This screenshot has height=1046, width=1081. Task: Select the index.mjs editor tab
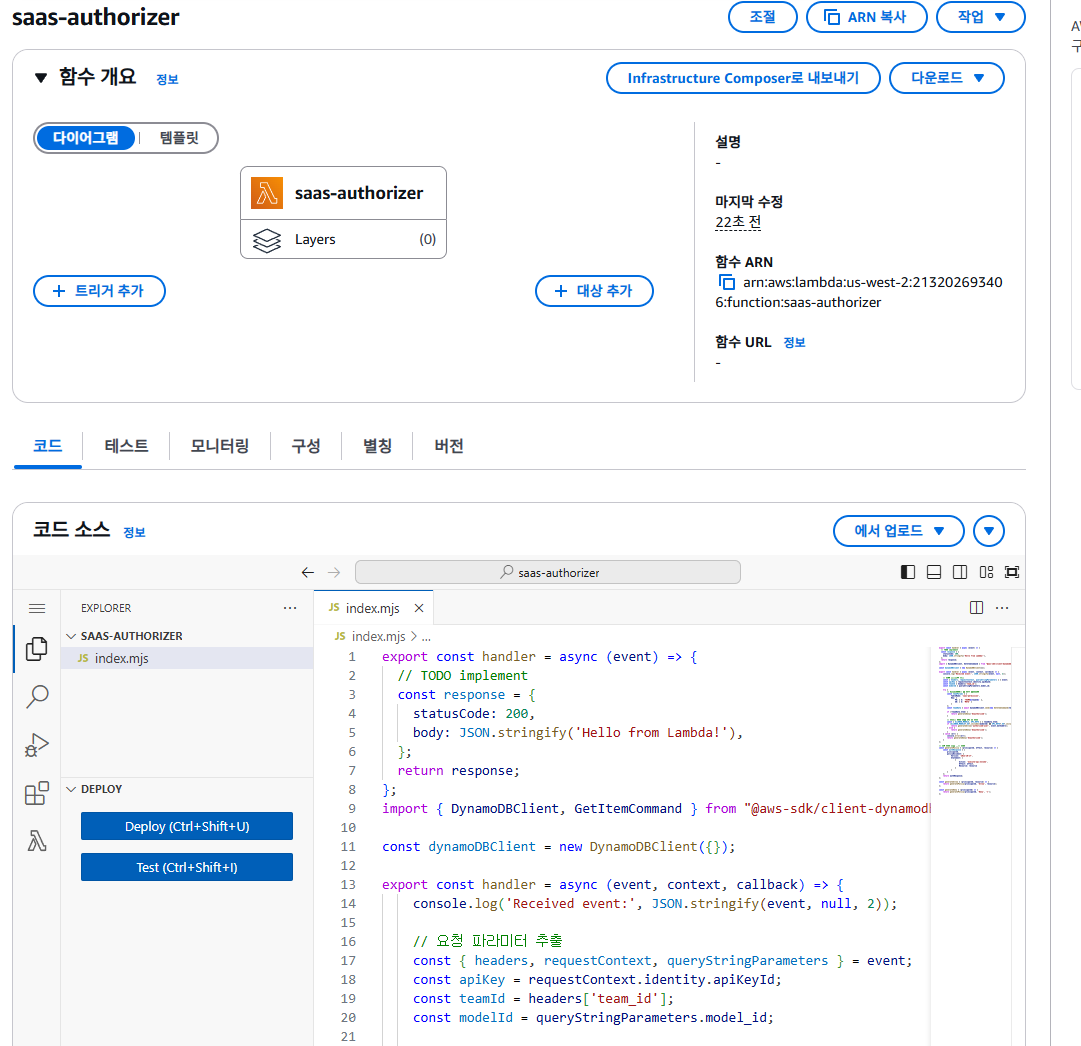pos(373,608)
